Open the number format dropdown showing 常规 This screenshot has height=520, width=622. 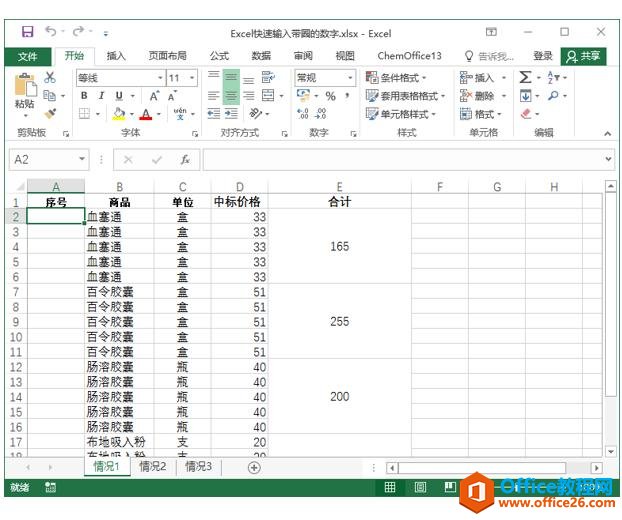tap(350, 78)
